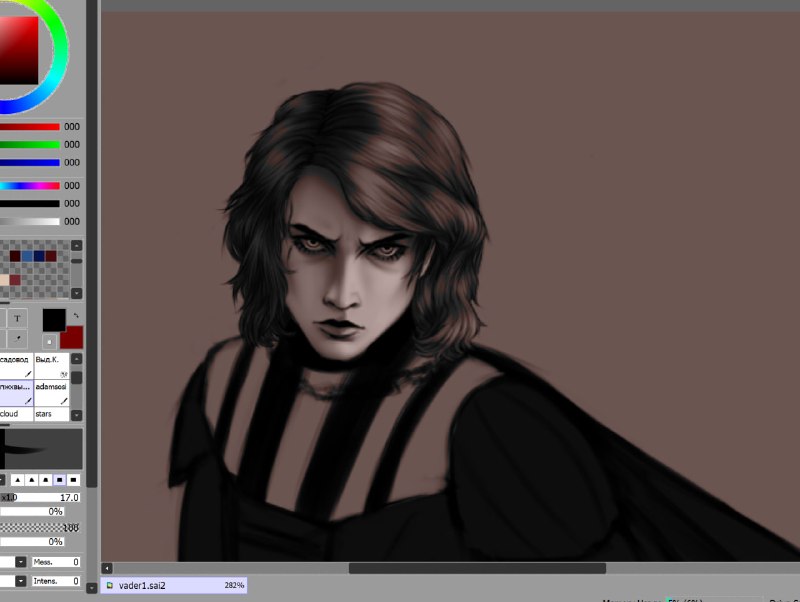This screenshot has height=602, width=800.
Task: Select the stars brush preset
Action: coord(52,414)
